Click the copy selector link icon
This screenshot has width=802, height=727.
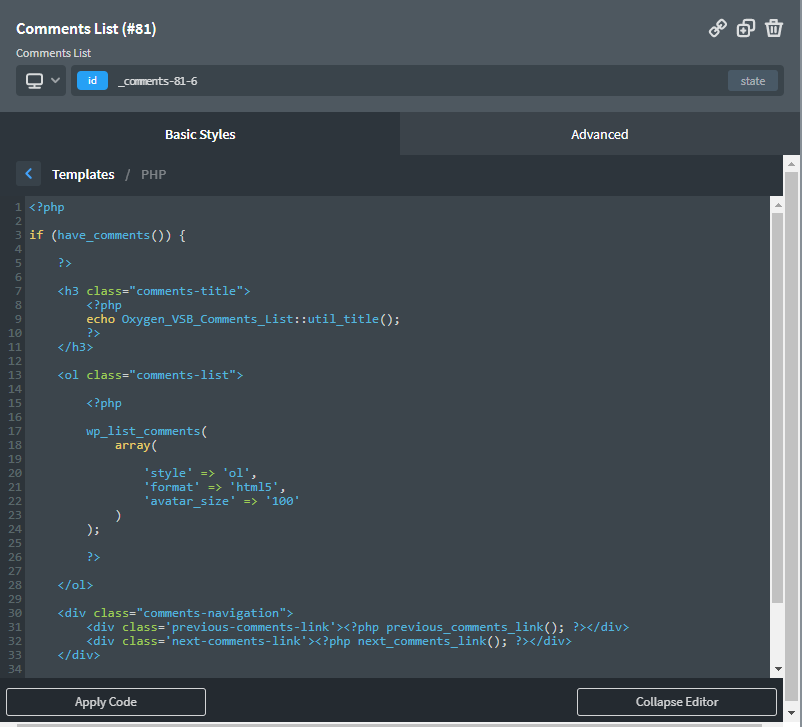point(718,28)
